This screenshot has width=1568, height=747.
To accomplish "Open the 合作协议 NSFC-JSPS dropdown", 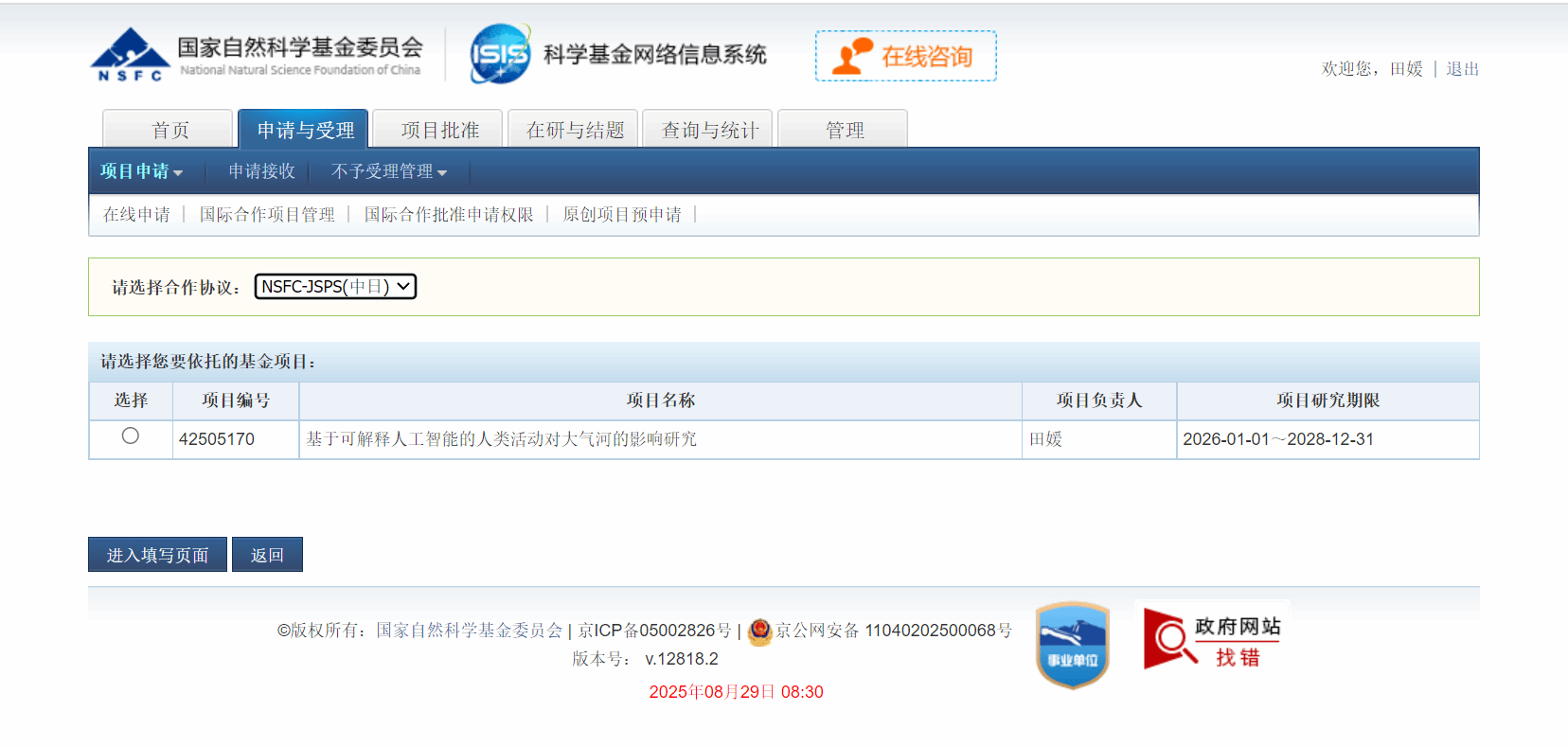I will (335, 287).
